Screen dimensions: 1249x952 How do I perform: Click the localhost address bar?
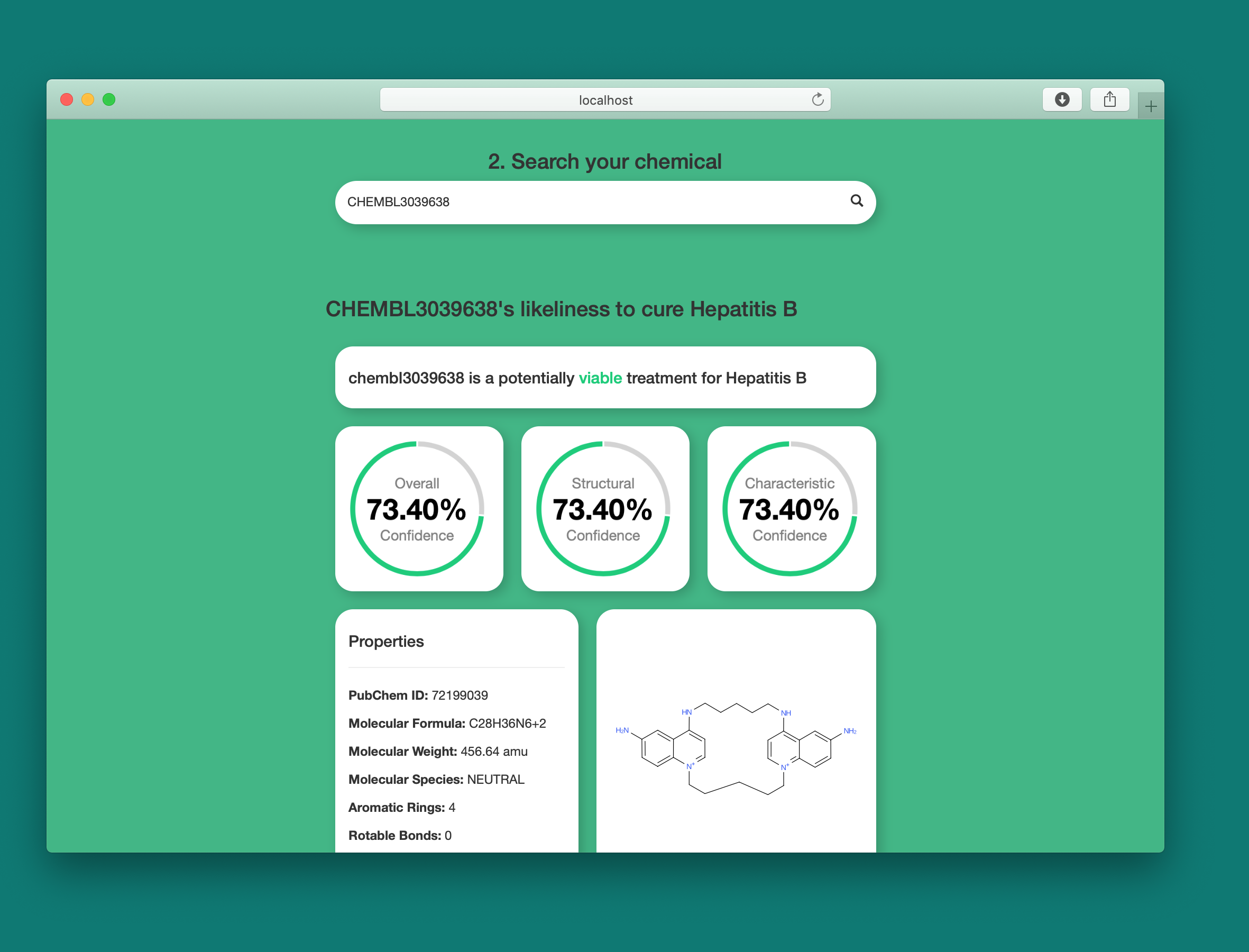pos(605,100)
